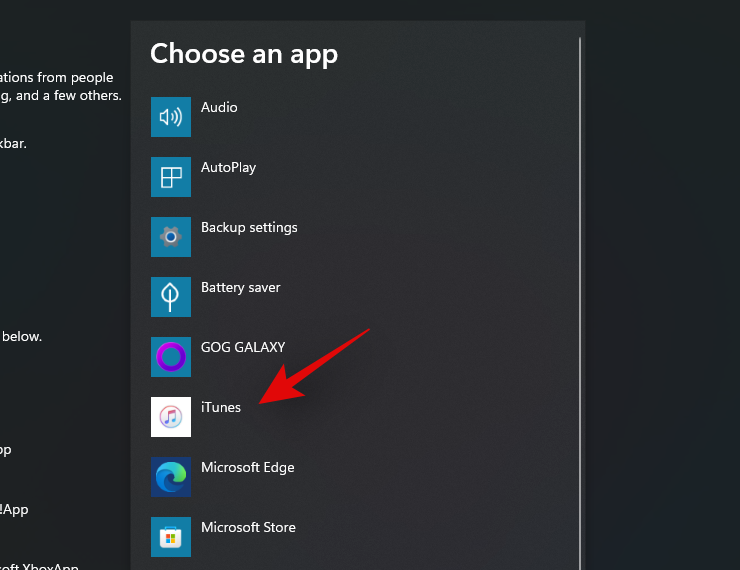
Task: Click the app list vertical scrollbar
Action: [579, 300]
